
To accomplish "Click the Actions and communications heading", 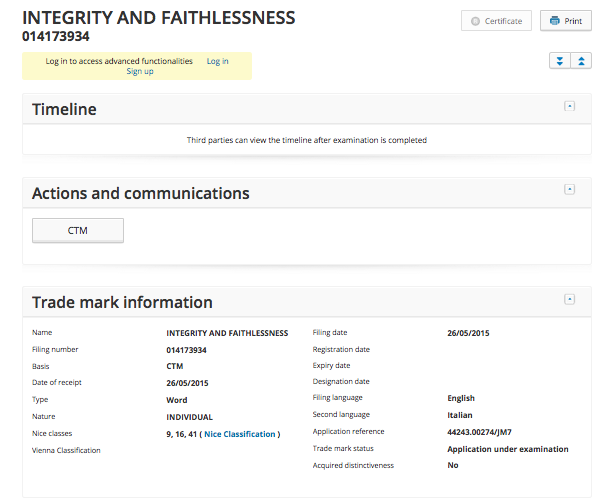I will click(141, 193).
